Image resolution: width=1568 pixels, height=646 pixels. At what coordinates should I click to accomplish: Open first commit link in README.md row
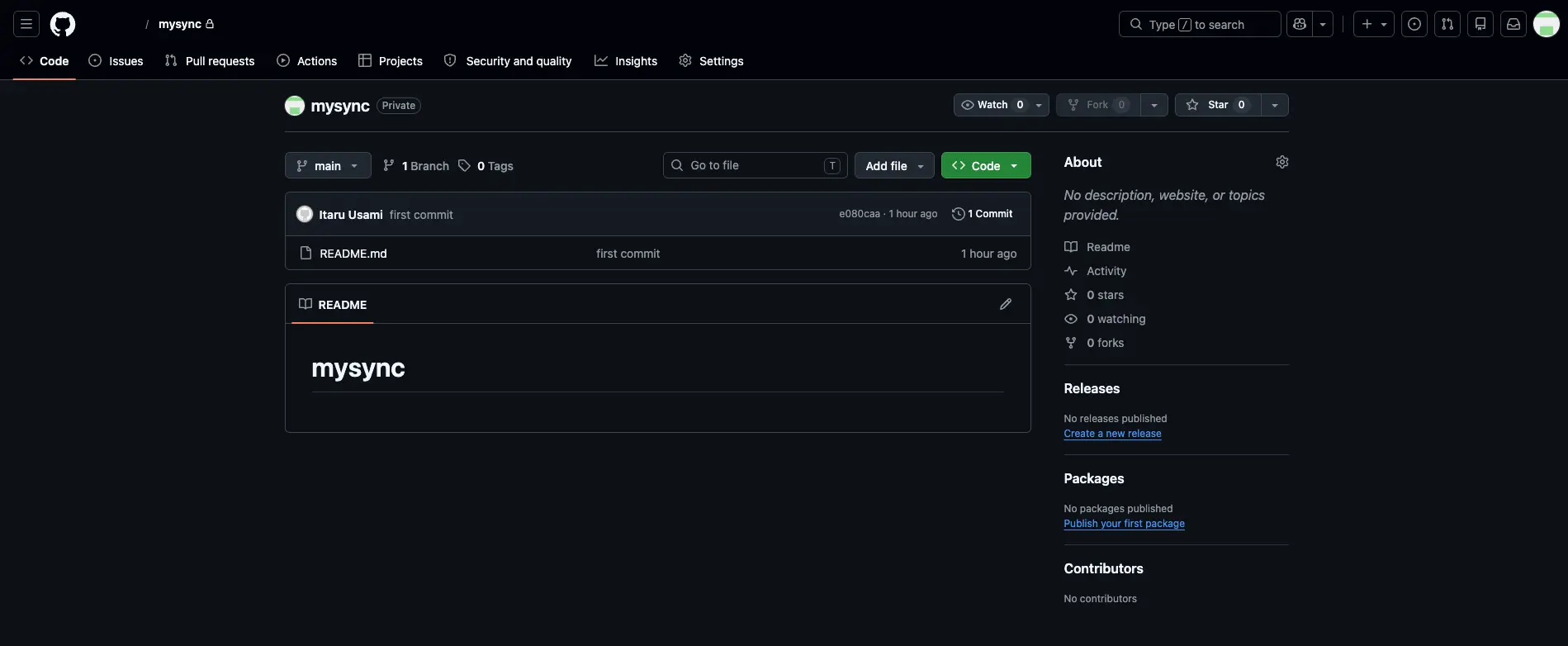[x=628, y=254]
